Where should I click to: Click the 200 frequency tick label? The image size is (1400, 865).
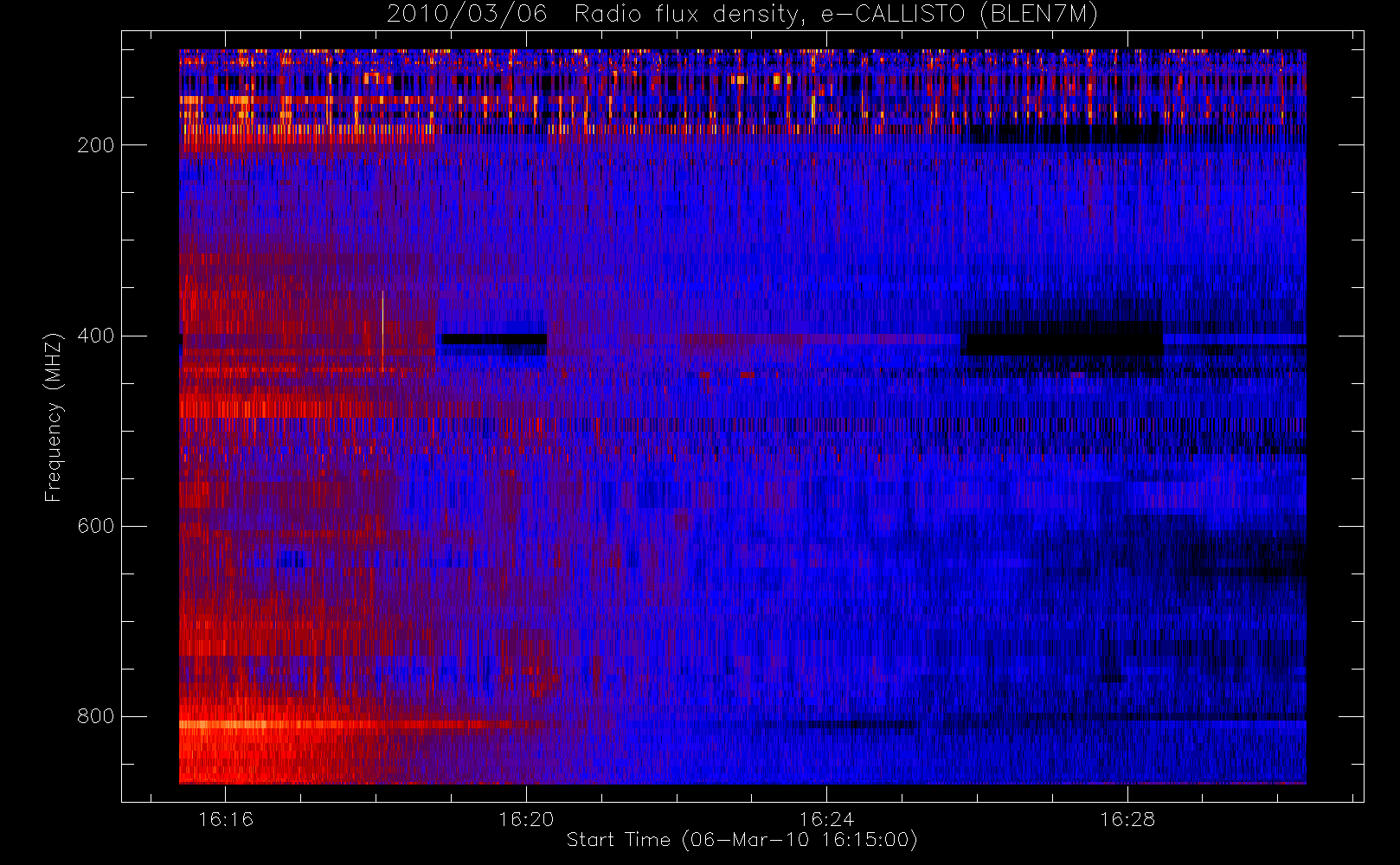click(95, 145)
